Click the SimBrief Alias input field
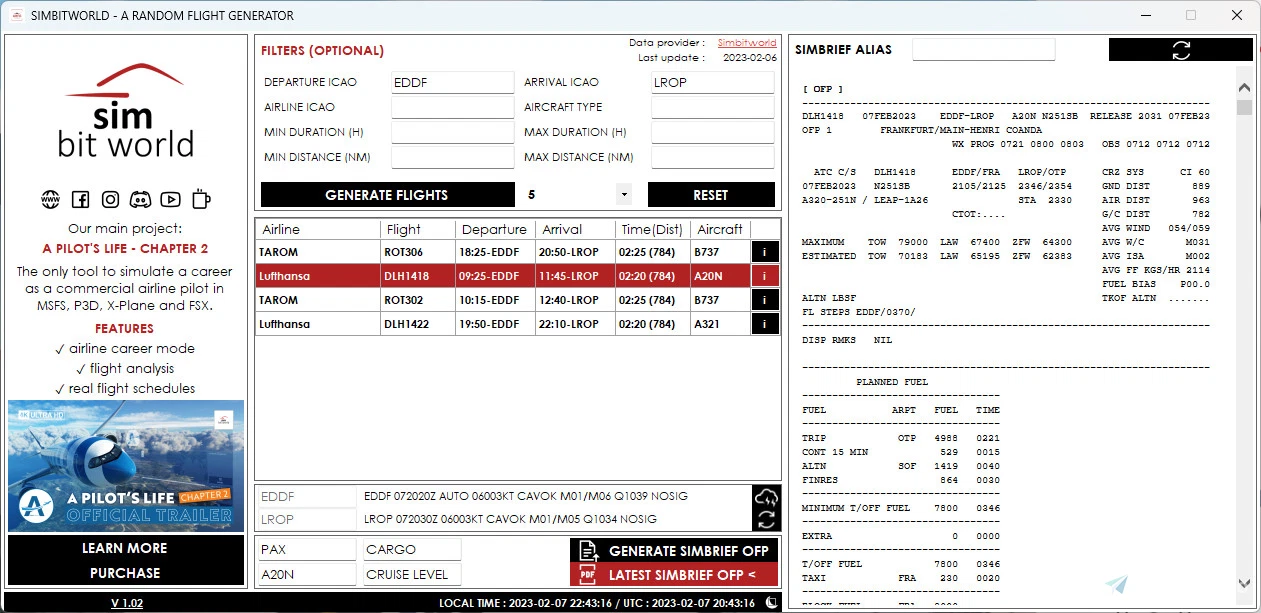The image size is (1261, 613). click(x=983, y=50)
